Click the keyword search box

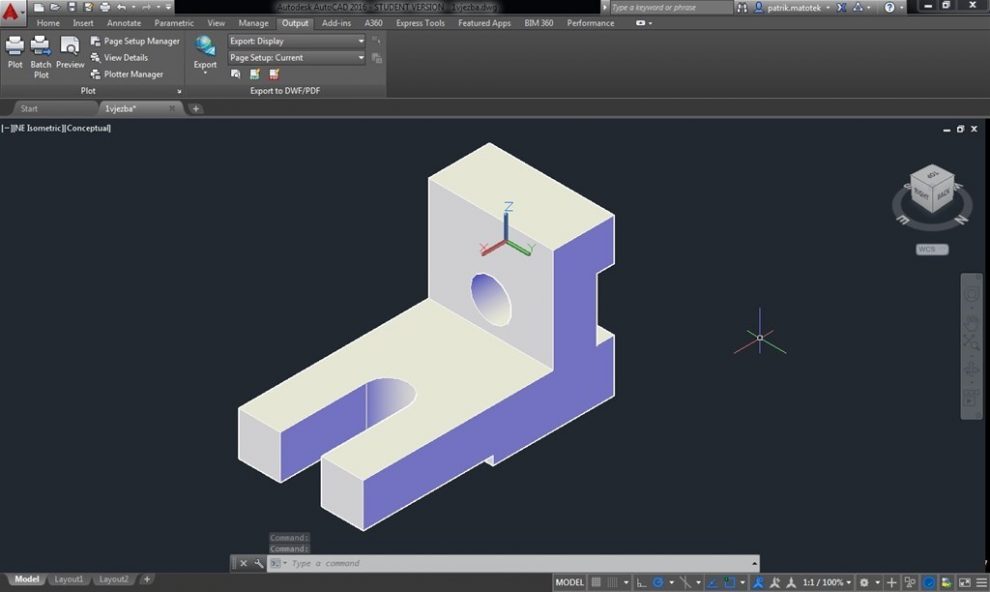pyautogui.click(x=670, y=7)
